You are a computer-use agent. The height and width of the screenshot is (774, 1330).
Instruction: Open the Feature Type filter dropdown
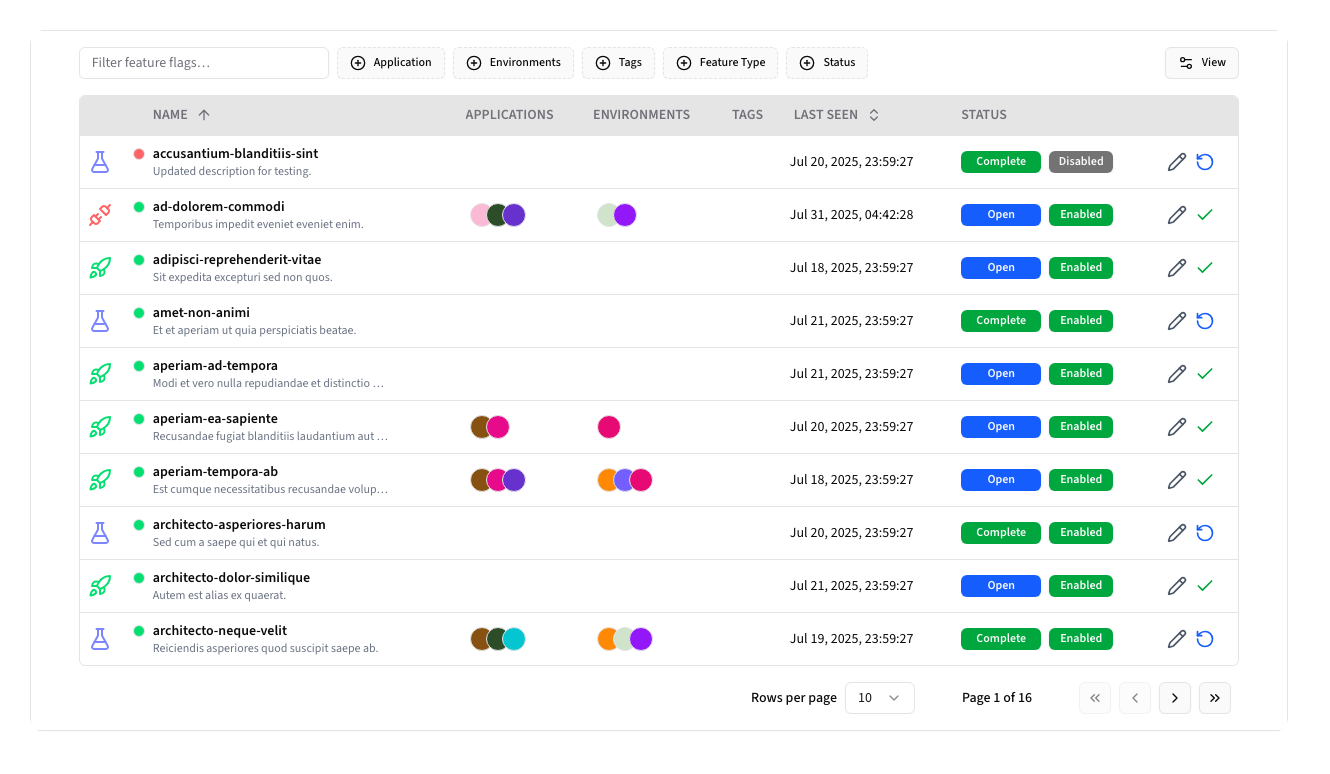click(720, 63)
